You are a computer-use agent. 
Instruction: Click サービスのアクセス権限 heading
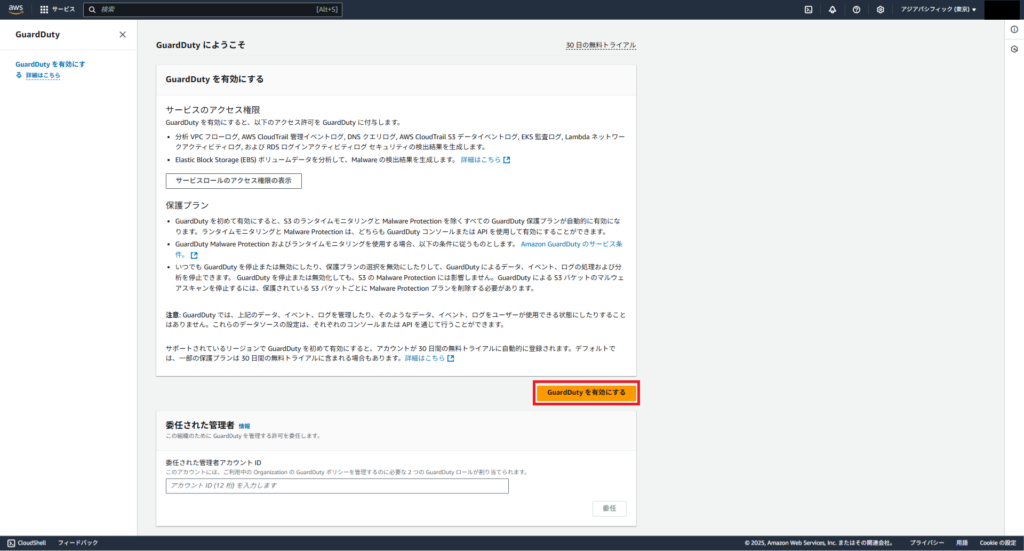(213, 110)
